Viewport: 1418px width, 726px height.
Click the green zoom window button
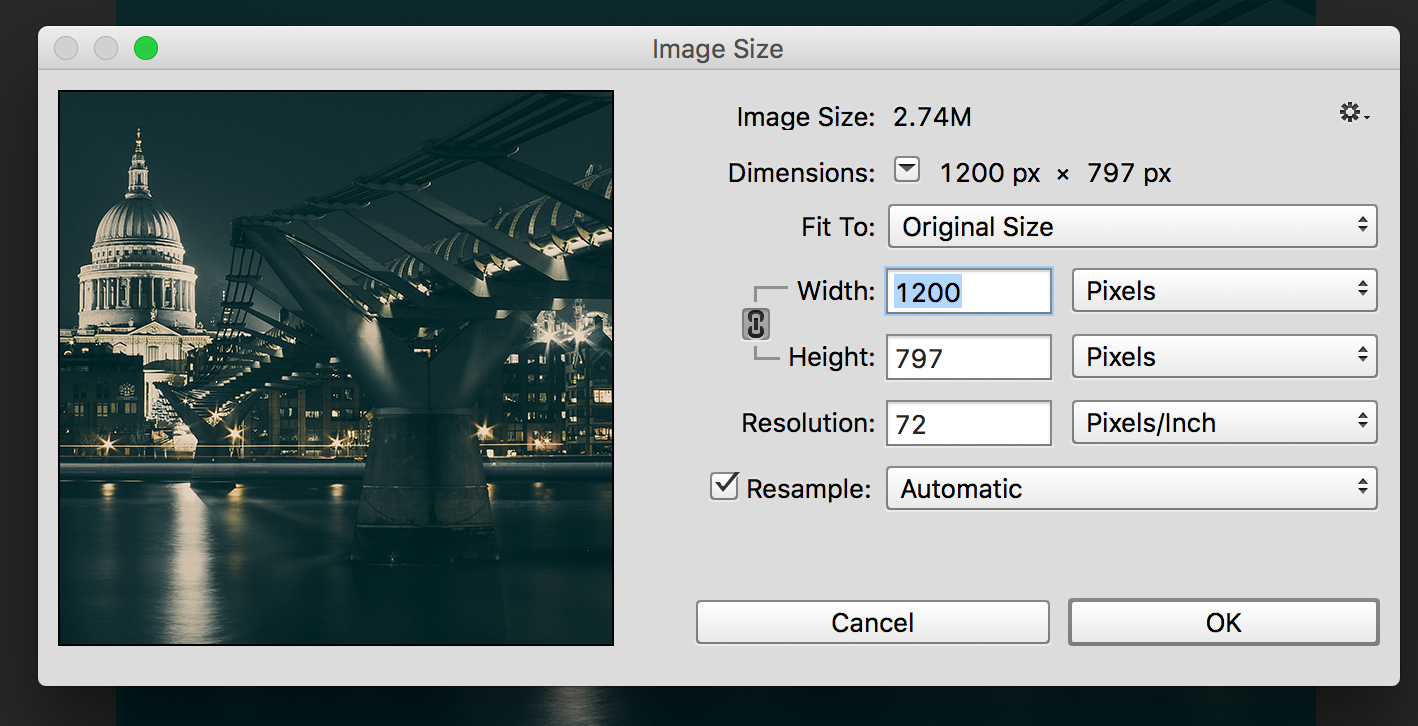(x=146, y=48)
